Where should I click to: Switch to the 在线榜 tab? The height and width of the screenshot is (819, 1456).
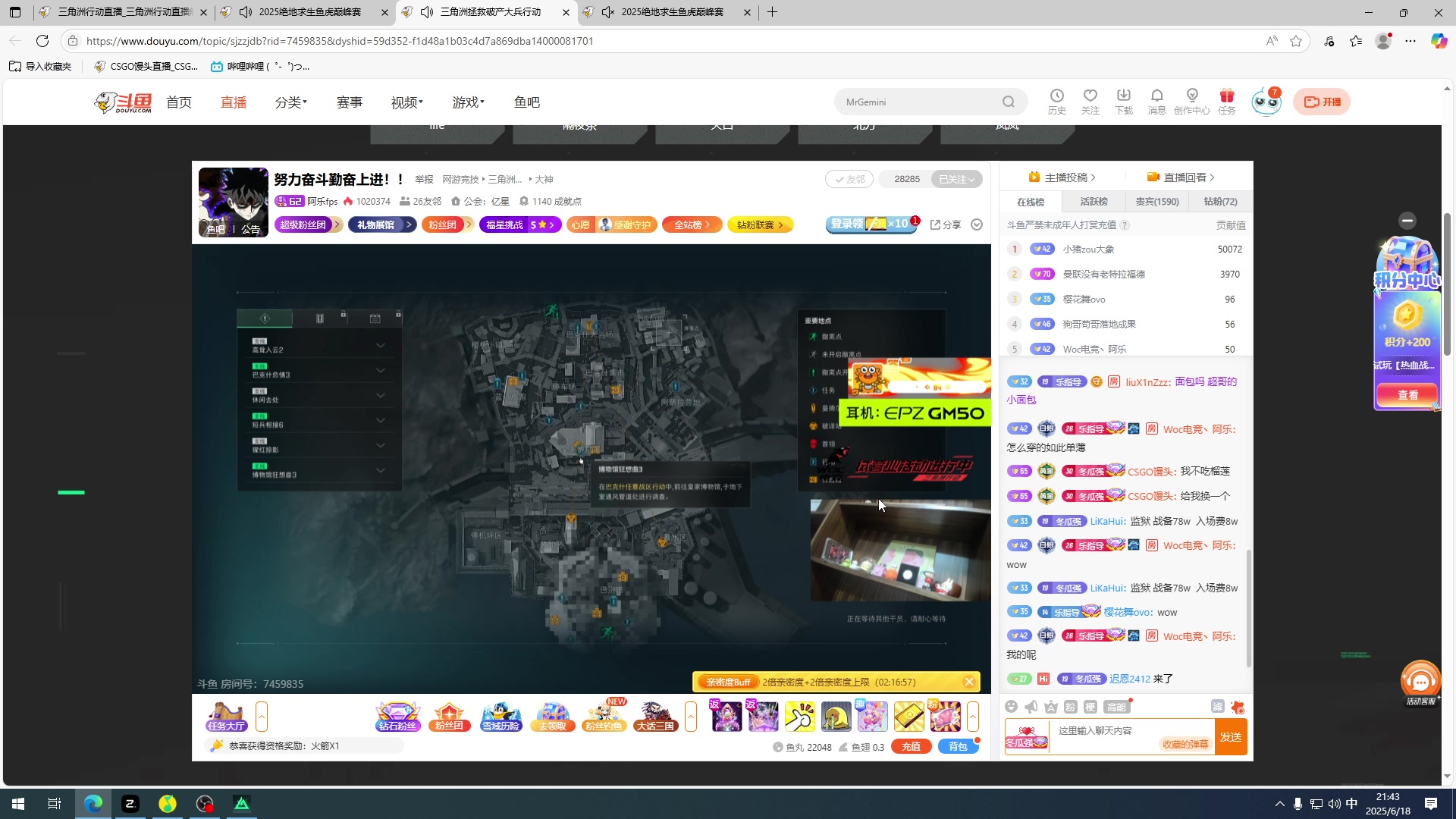[1031, 202]
